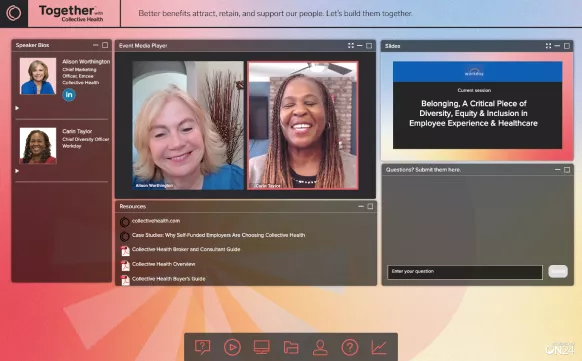Open the Case Studies Self-Funded Employers link
This screenshot has width=582, height=361.
(218, 235)
